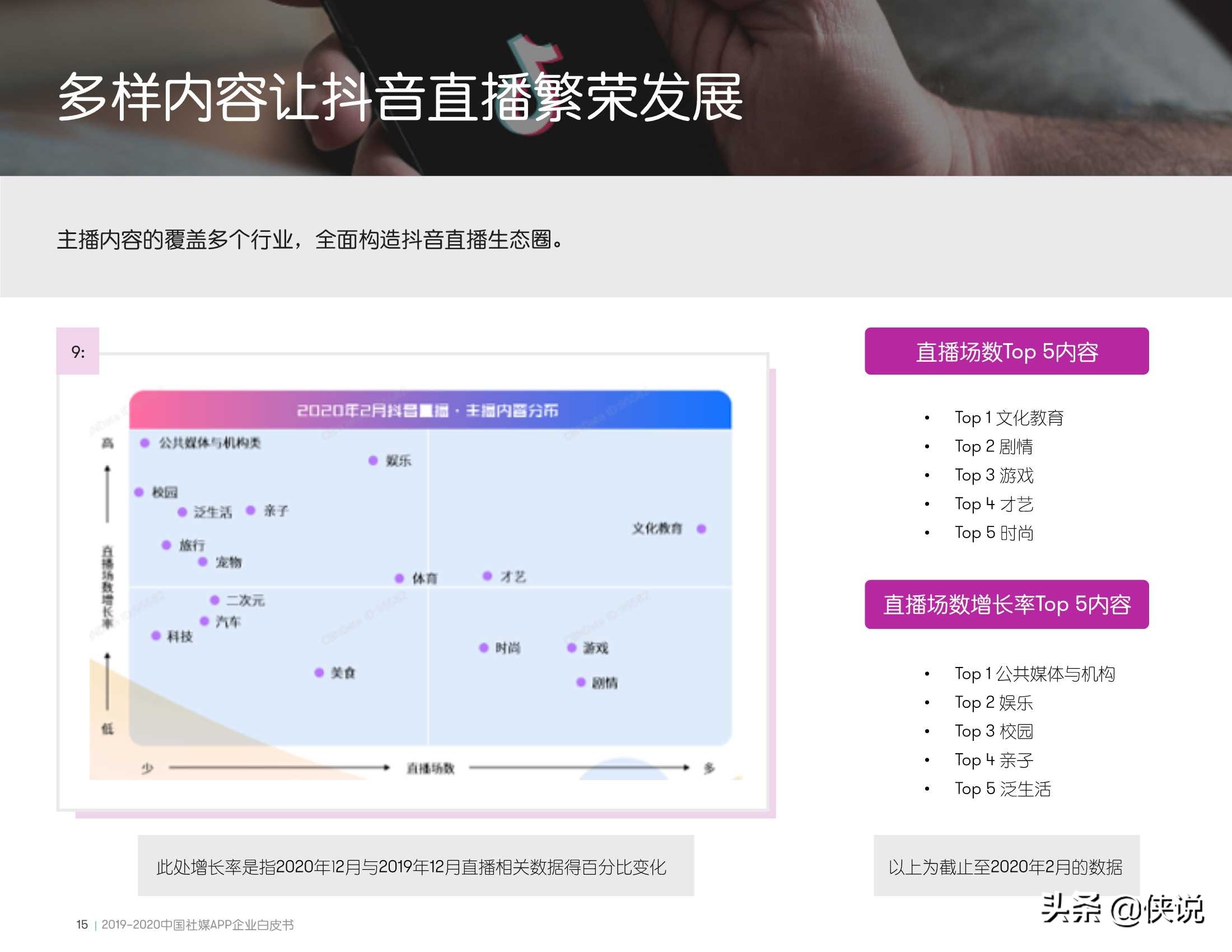
Task: Select list item Top 2 剧情
Action: click(x=993, y=447)
